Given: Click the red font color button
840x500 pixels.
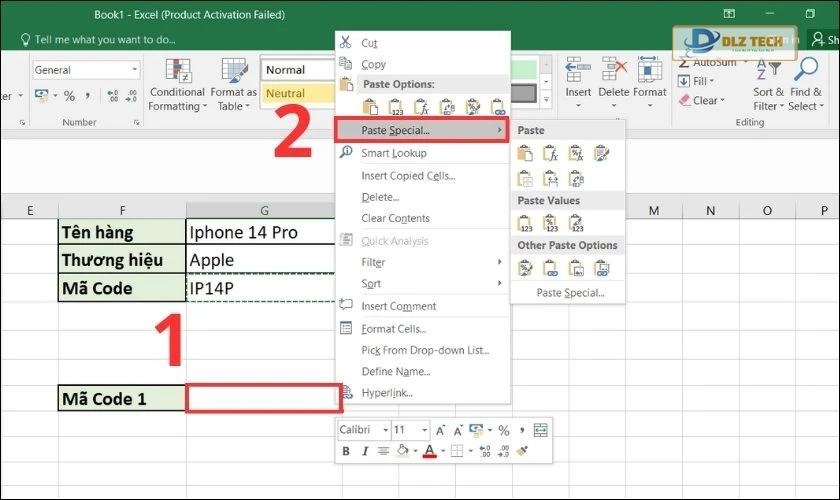Looking at the screenshot, I should [x=429, y=452].
